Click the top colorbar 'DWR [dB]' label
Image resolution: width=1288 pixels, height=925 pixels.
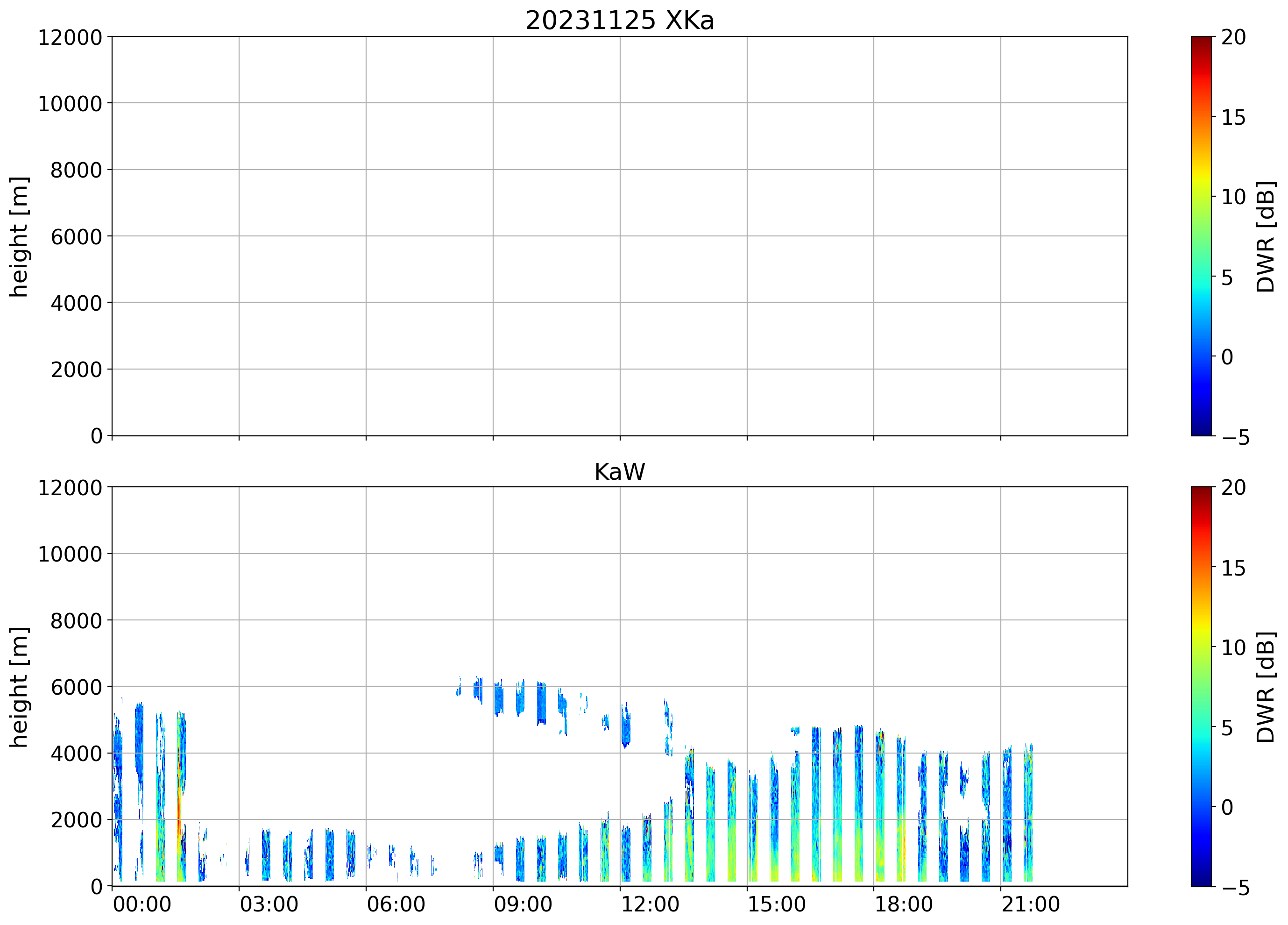[x=1266, y=237]
